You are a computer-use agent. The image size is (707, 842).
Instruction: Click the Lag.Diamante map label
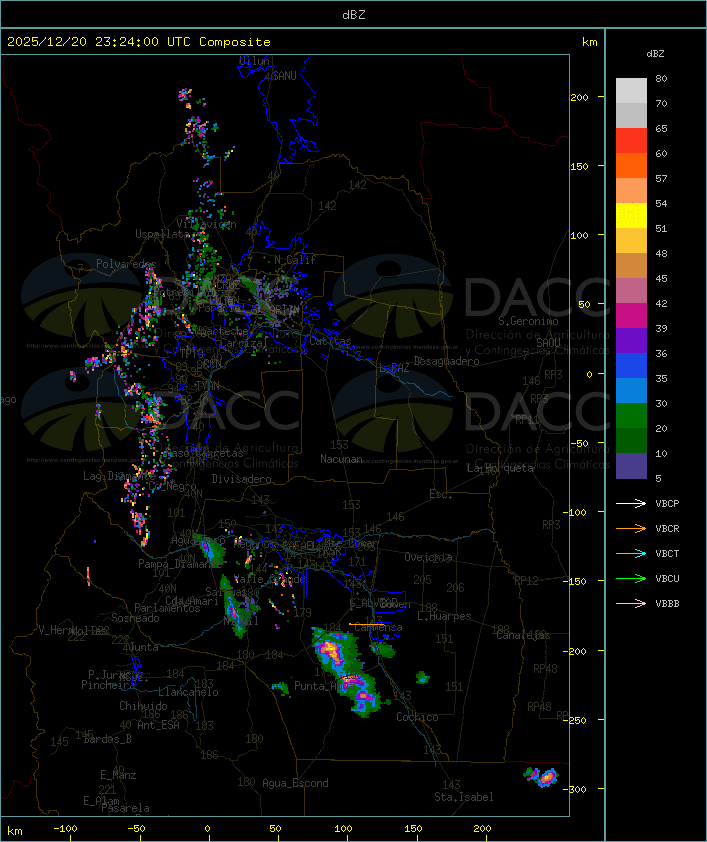[119, 476]
